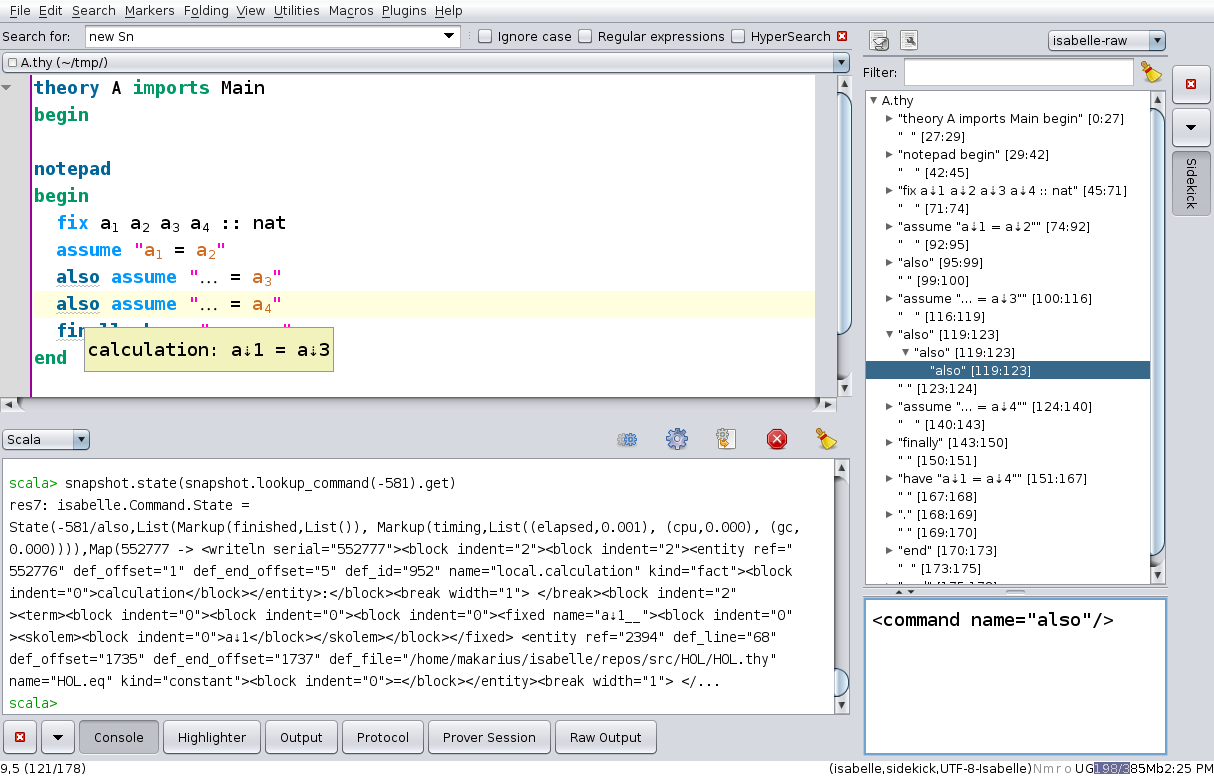Open the Utilities menu

point(296,10)
